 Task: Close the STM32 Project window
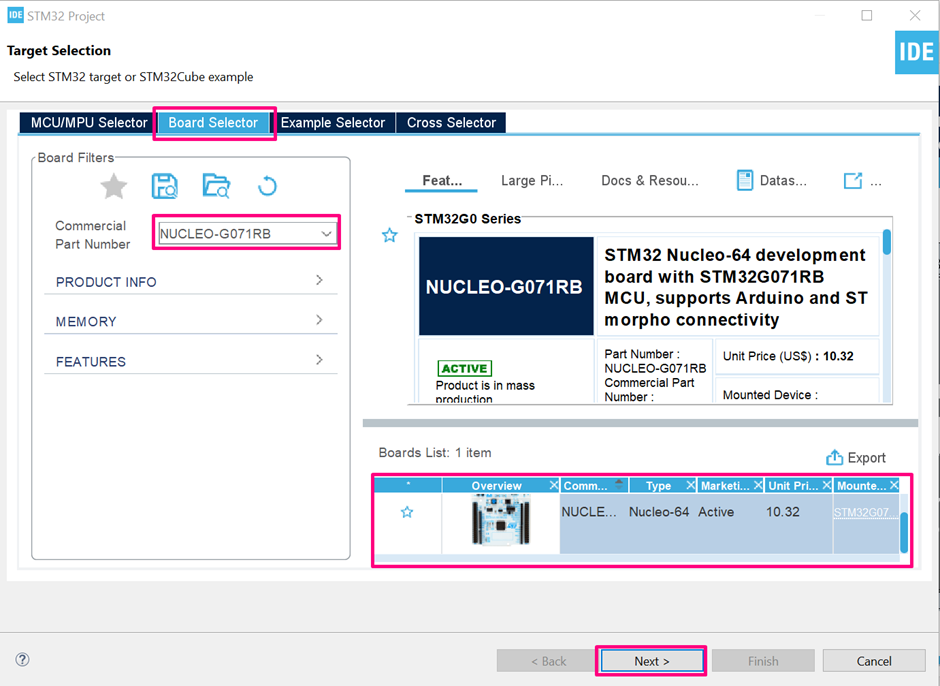[915, 16]
